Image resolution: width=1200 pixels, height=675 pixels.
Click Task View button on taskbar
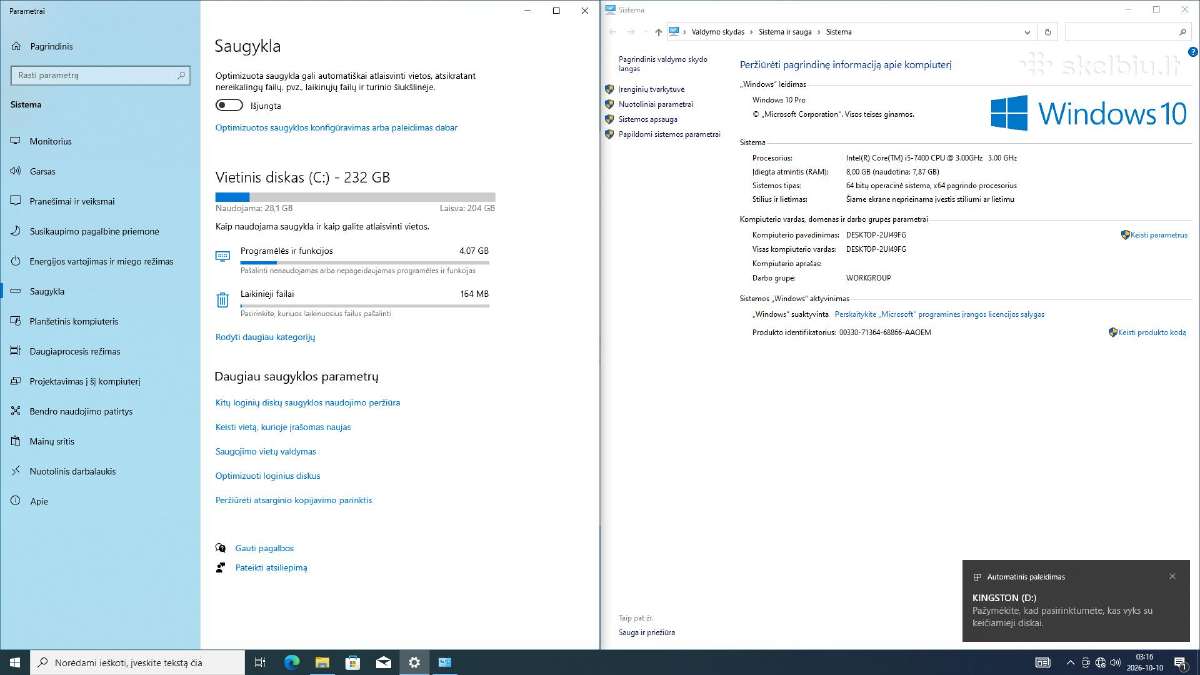(260, 662)
